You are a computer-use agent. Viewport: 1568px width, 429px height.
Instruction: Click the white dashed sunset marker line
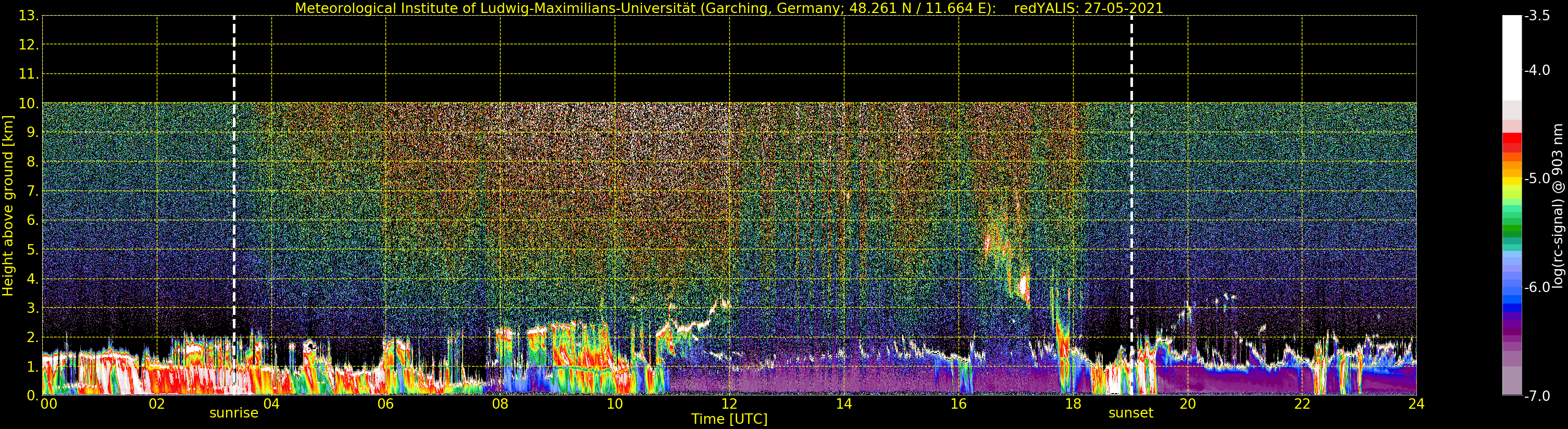point(1131,205)
